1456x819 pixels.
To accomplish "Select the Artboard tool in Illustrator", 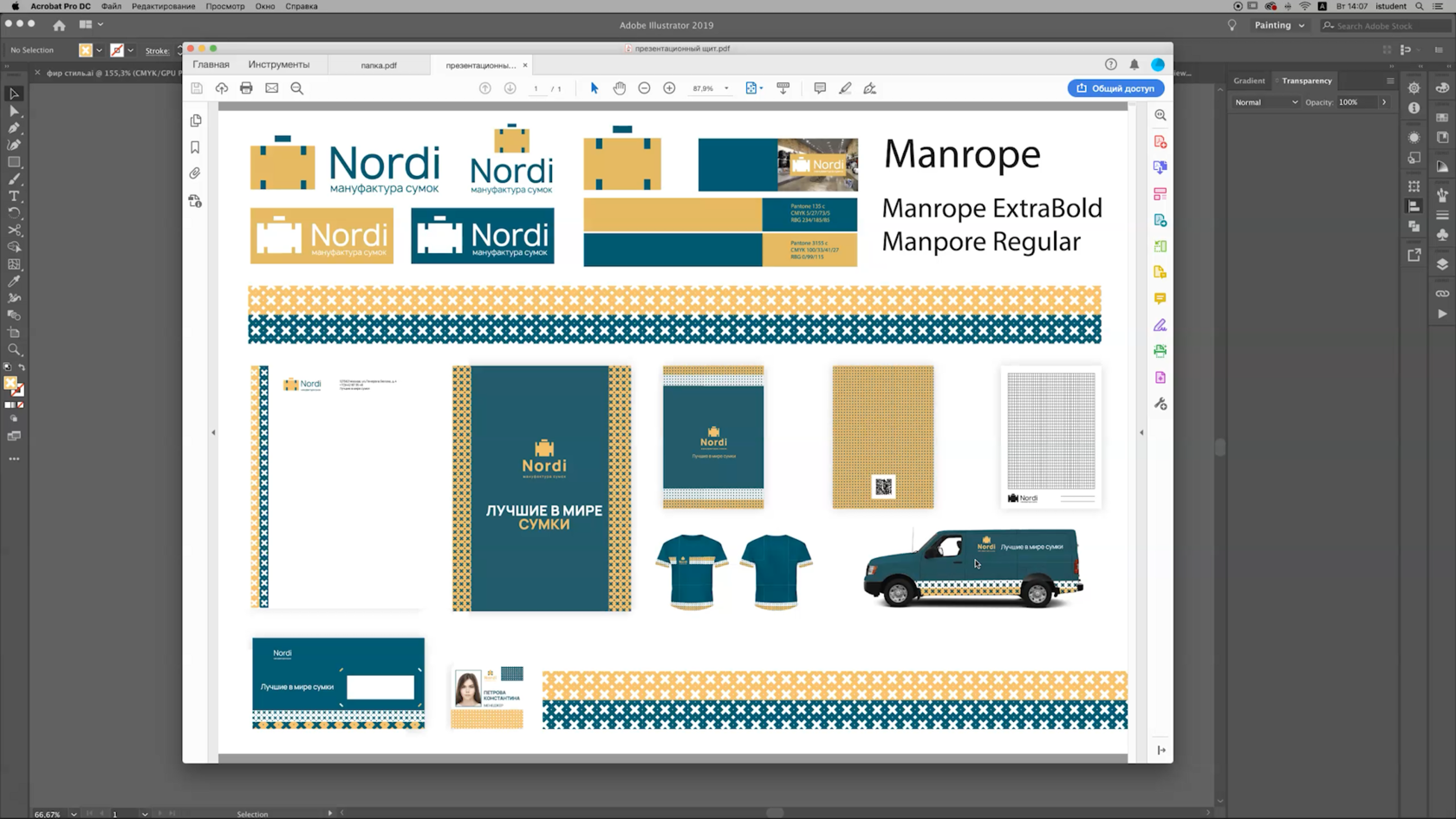I will tap(14, 333).
